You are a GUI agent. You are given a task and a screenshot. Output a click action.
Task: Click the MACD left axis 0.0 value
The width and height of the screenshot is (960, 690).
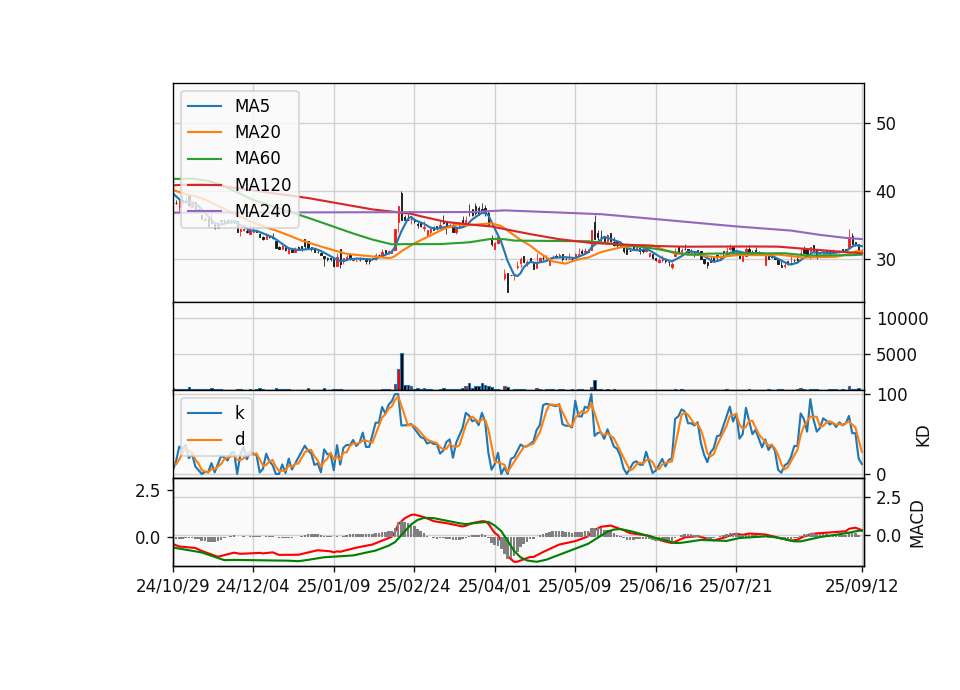coord(148,538)
